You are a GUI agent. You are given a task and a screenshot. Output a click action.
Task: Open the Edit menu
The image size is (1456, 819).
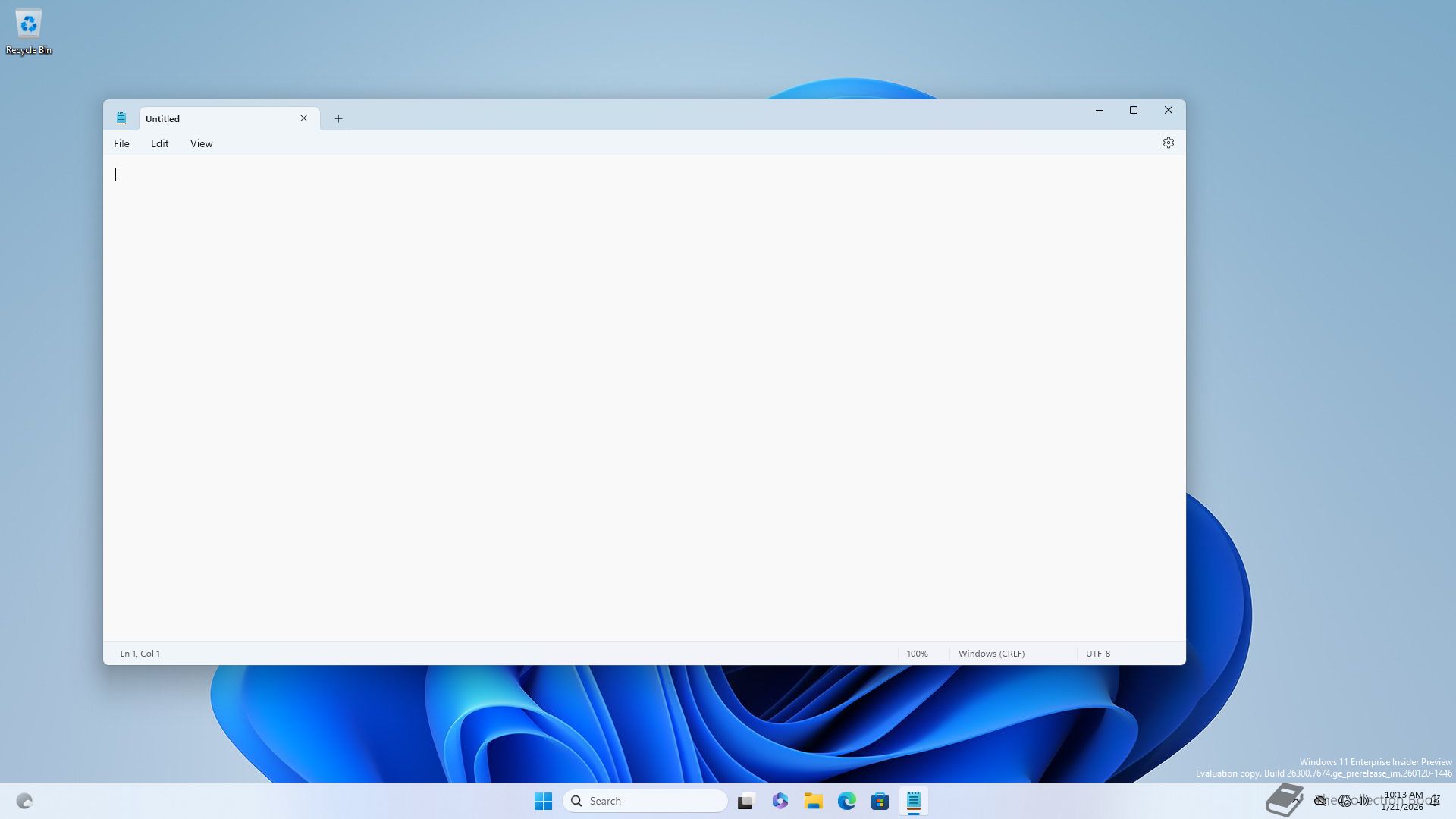pos(159,143)
